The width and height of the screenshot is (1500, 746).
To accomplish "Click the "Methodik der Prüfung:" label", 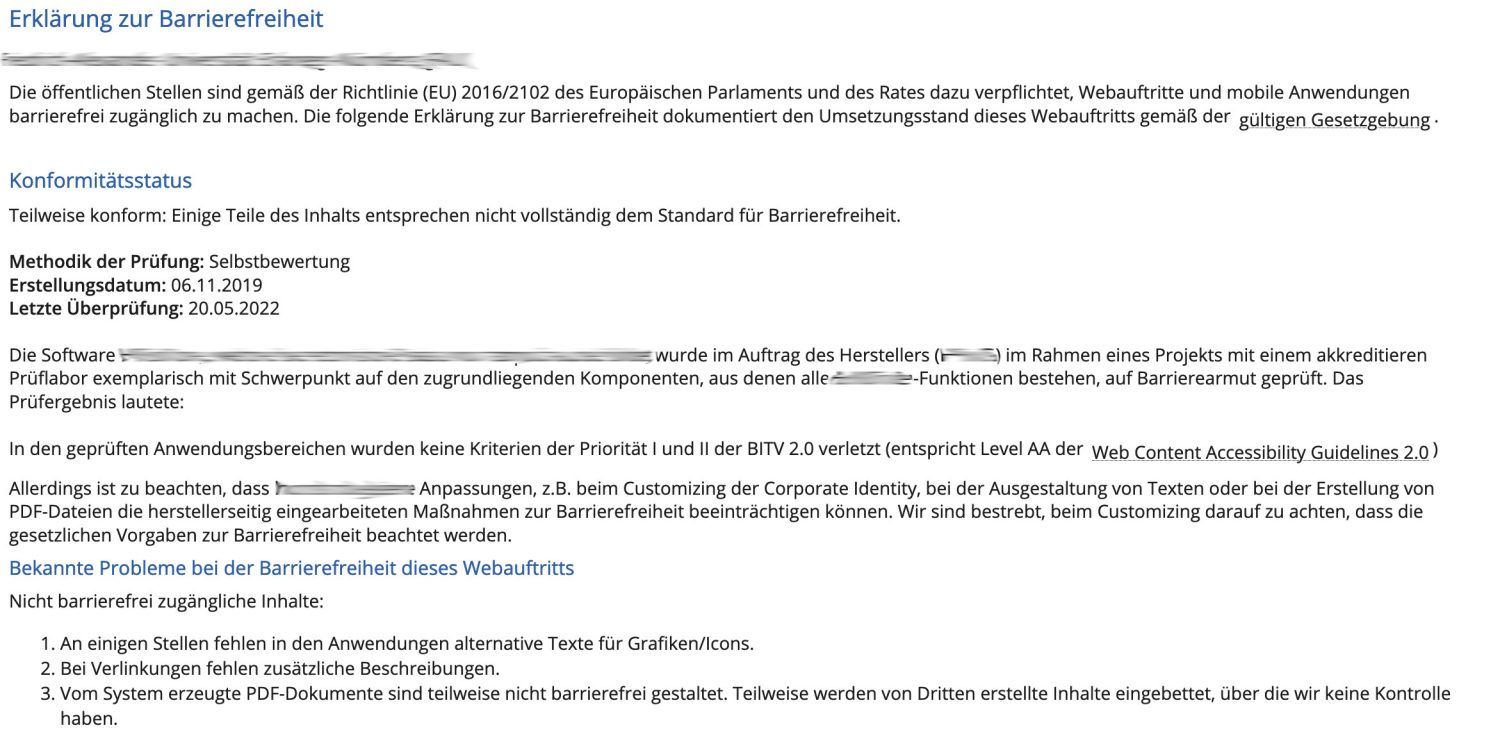I will click(x=106, y=262).
